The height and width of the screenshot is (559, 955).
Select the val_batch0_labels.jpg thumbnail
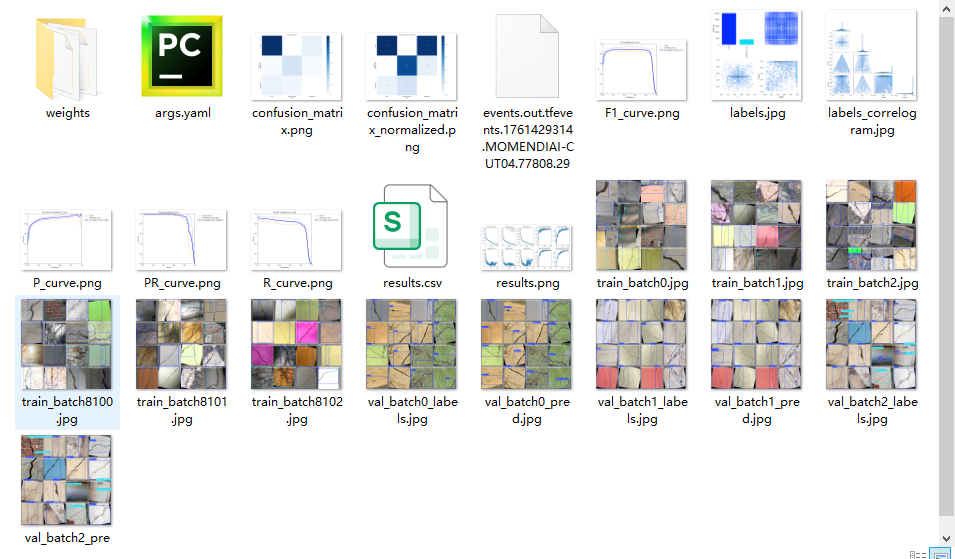tap(411, 344)
